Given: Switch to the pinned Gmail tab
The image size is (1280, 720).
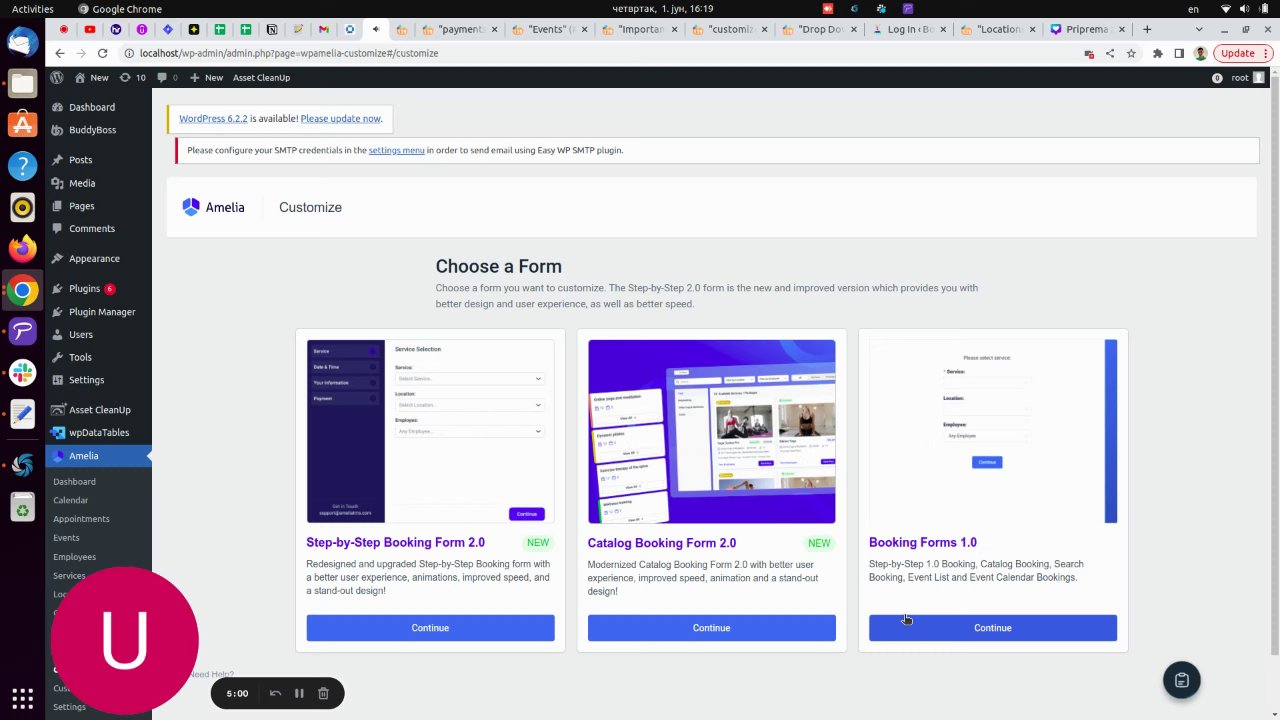Looking at the screenshot, I should pos(323,29).
